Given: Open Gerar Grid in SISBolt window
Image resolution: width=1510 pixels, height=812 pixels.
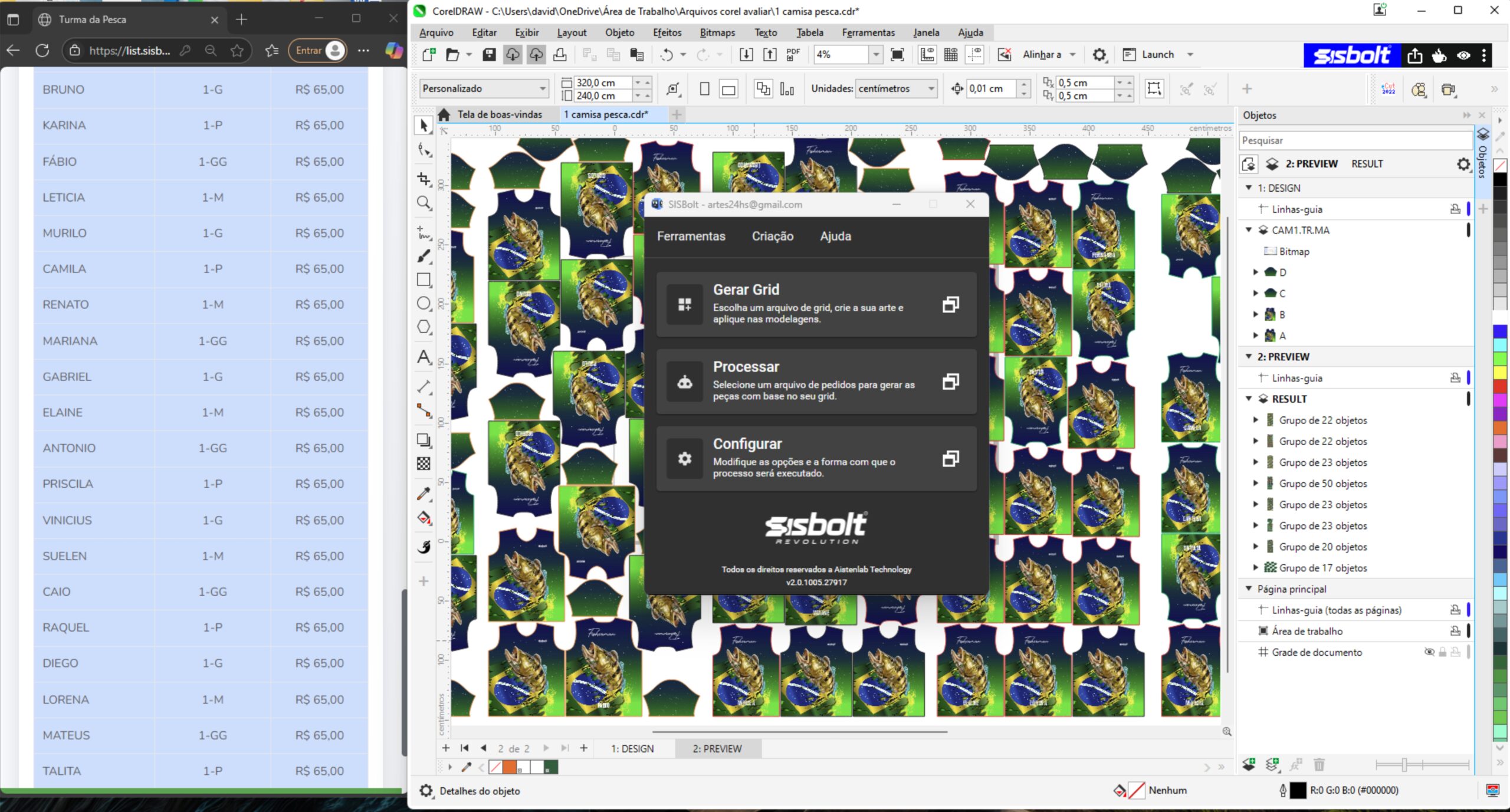Looking at the screenshot, I should tap(816, 304).
